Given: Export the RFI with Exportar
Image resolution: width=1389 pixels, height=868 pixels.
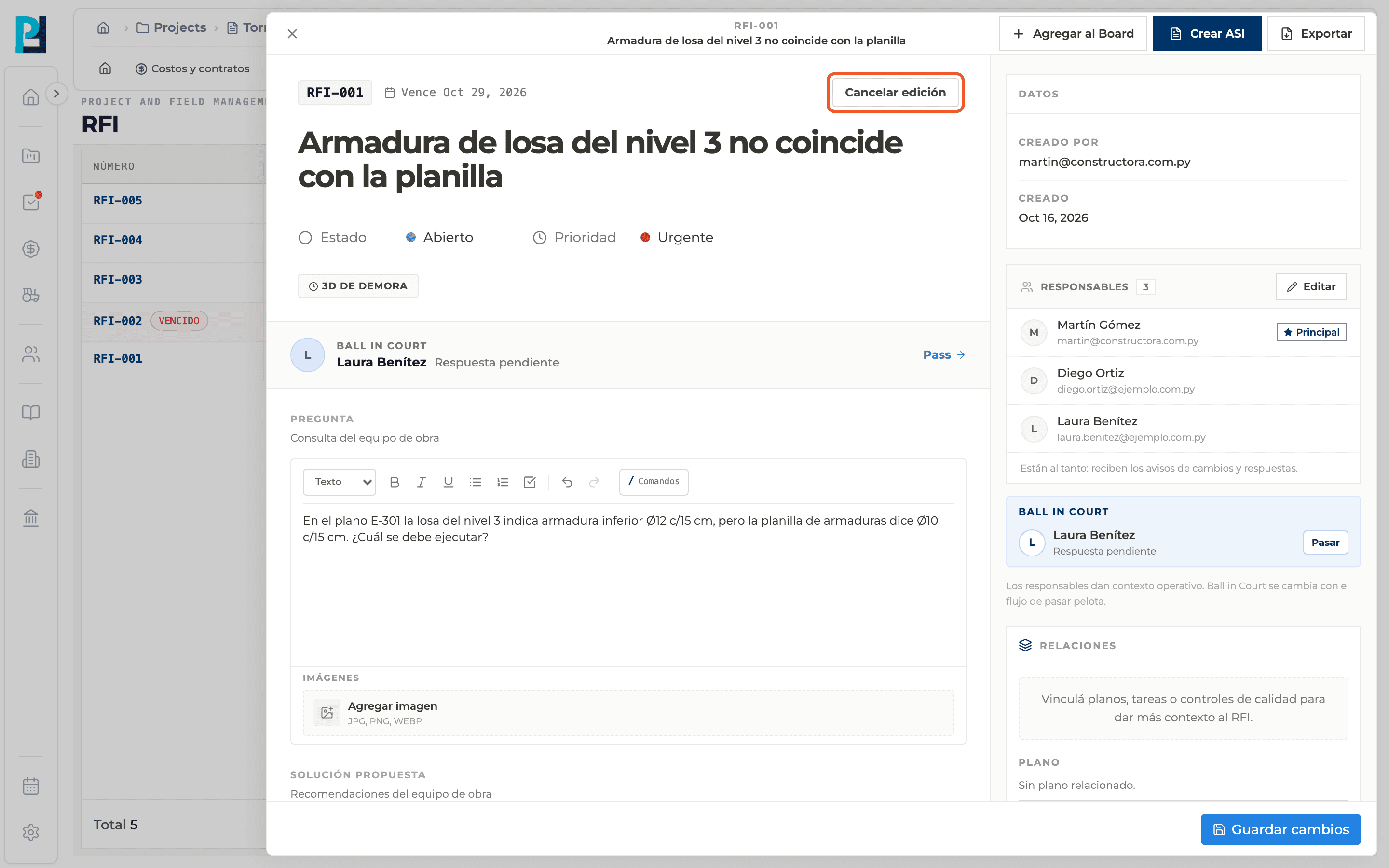Looking at the screenshot, I should [1316, 34].
